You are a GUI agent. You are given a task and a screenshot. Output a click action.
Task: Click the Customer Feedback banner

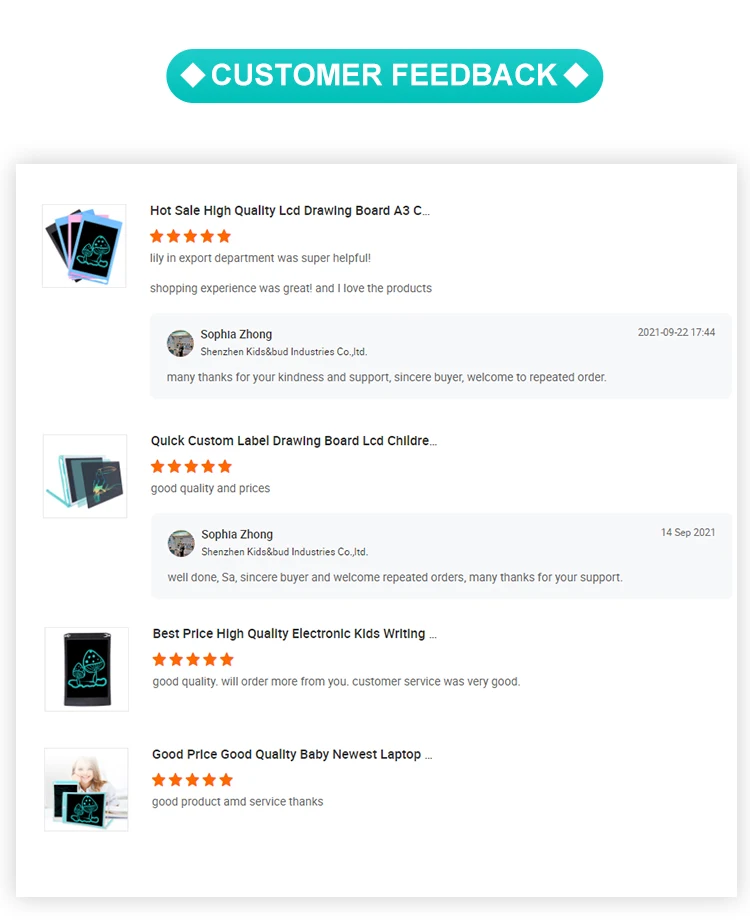(x=384, y=76)
